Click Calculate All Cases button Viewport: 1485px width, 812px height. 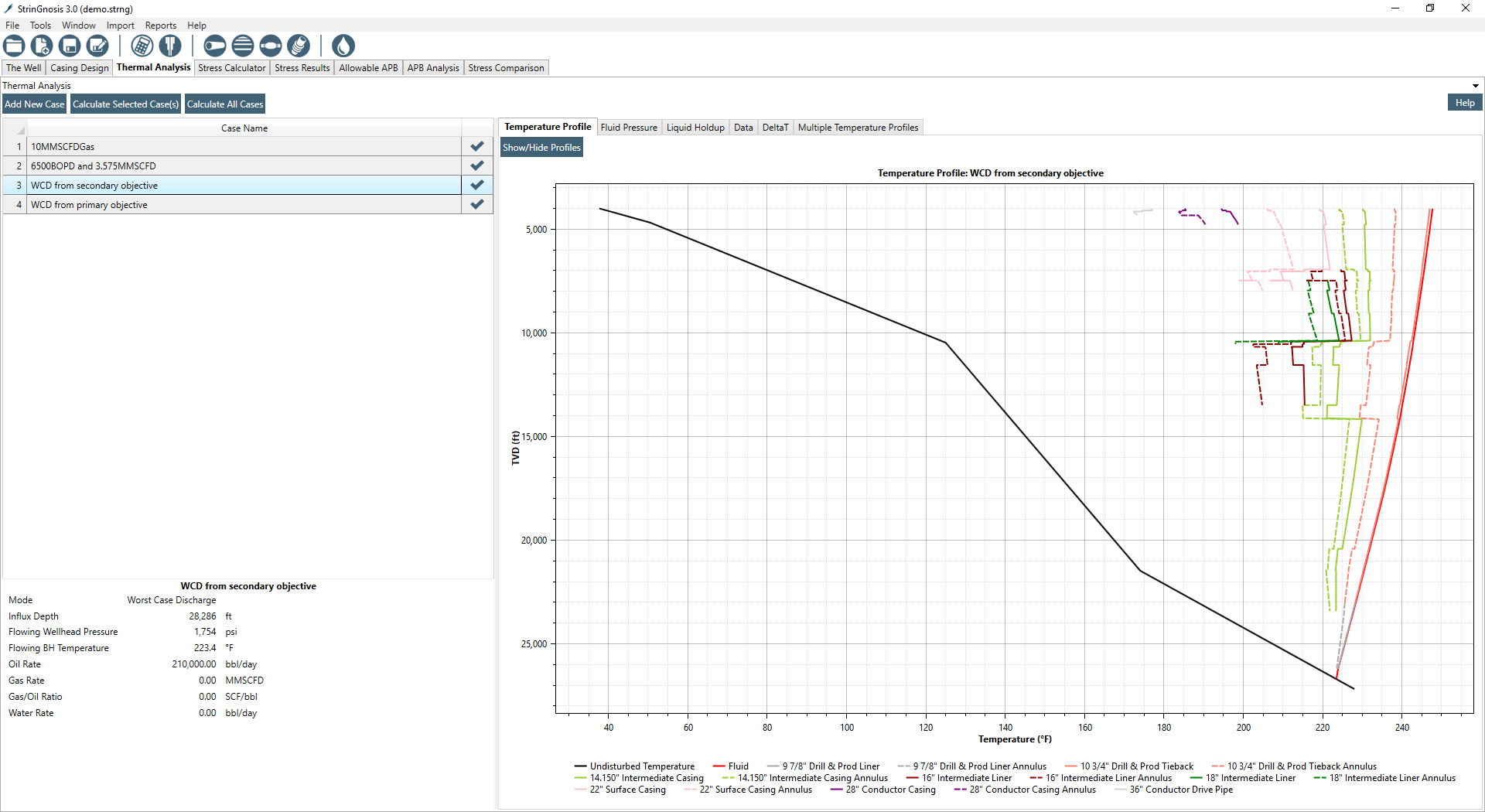click(225, 104)
